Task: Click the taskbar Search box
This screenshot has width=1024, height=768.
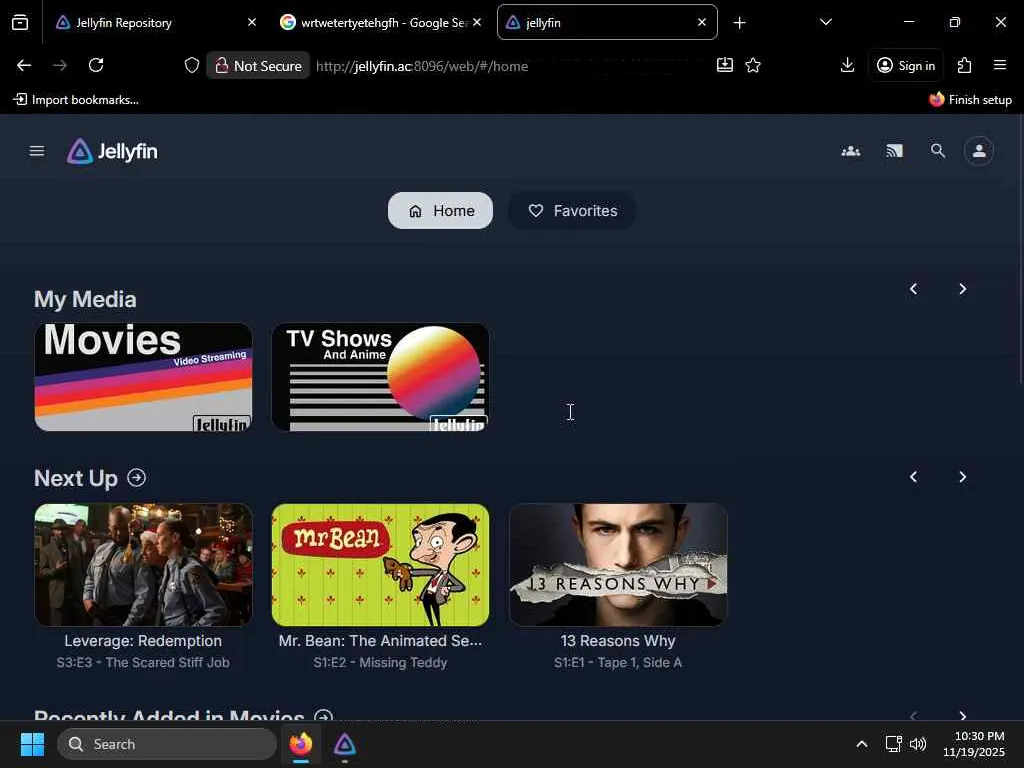Action: [x=167, y=744]
